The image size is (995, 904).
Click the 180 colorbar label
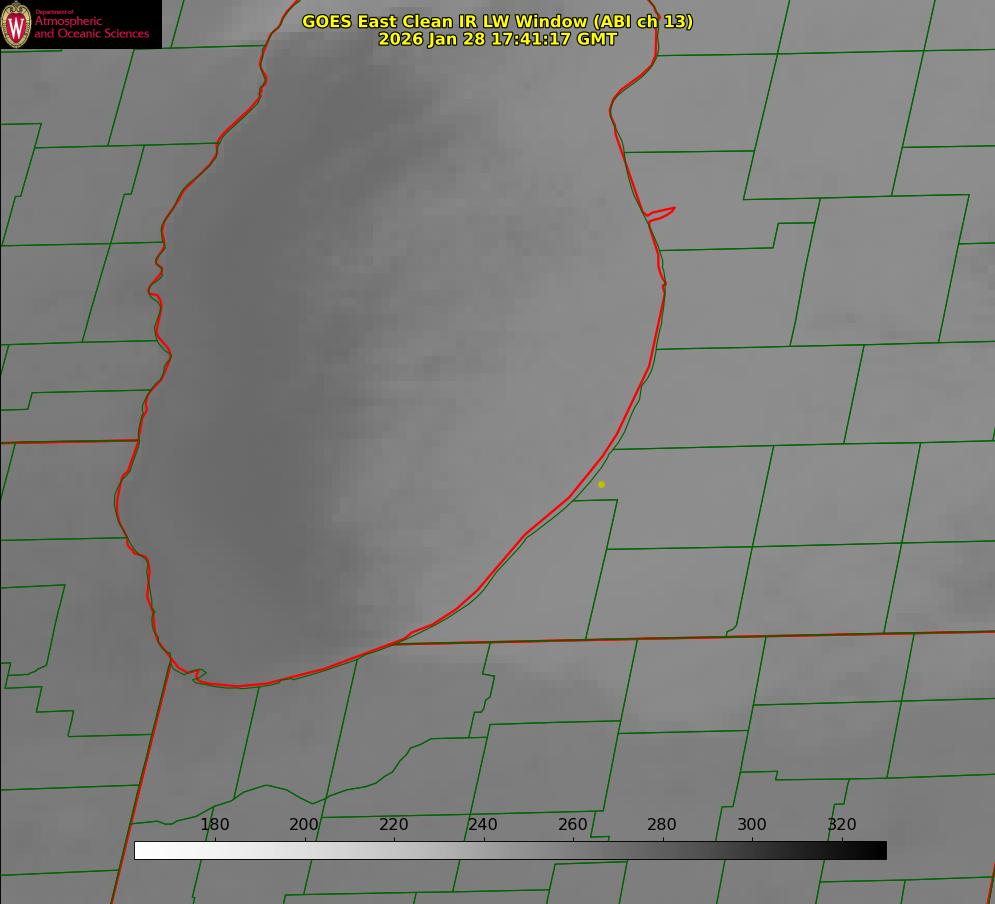(214, 824)
